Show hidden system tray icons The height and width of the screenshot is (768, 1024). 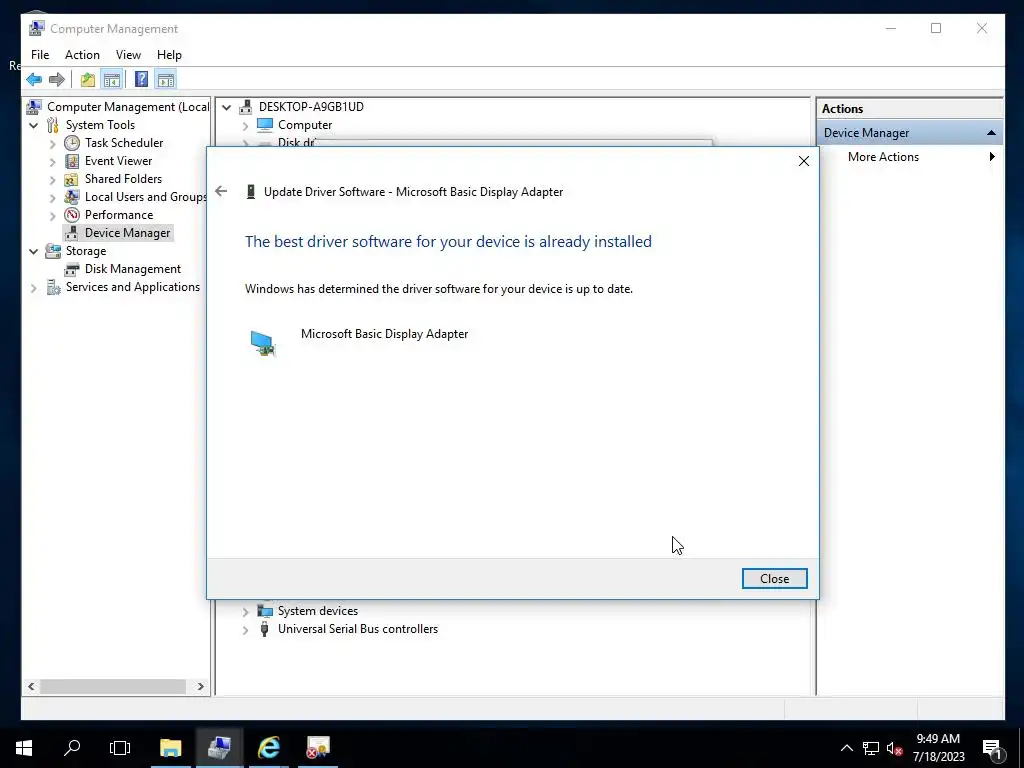point(846,748)
